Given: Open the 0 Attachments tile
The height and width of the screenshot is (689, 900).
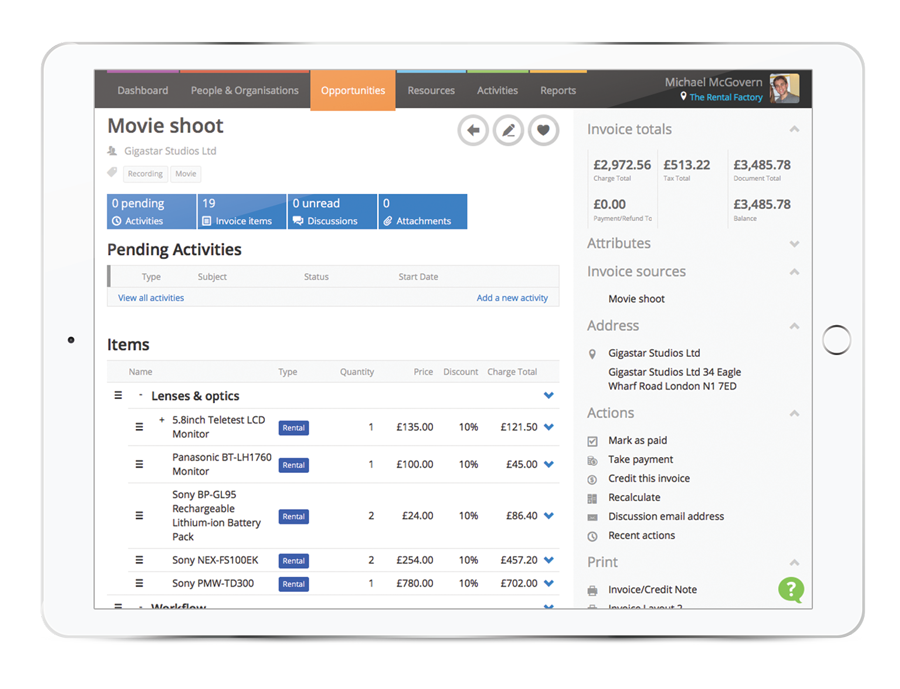Looking at the screenshot, I should click(423, 211).
